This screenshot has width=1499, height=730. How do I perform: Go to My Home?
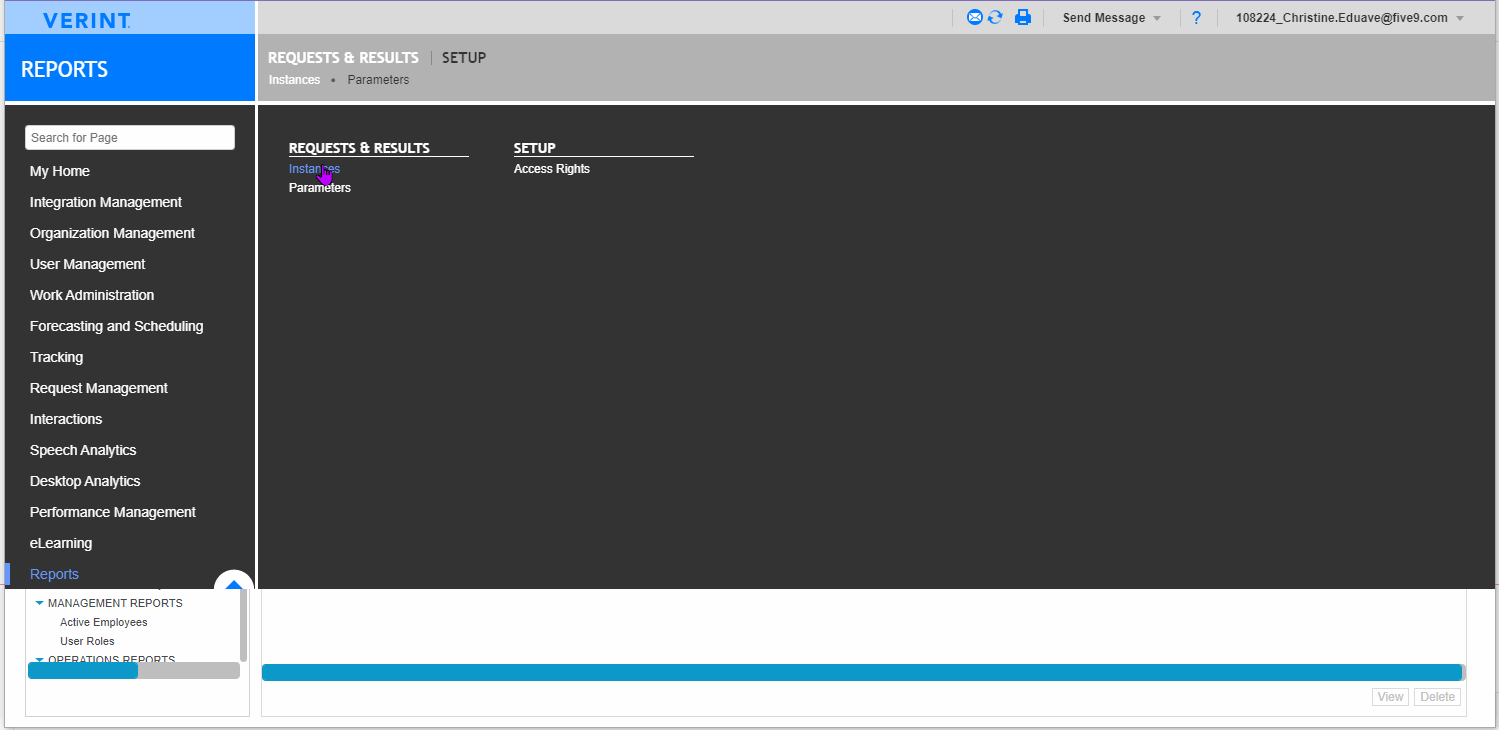click(x=60, y=171)
